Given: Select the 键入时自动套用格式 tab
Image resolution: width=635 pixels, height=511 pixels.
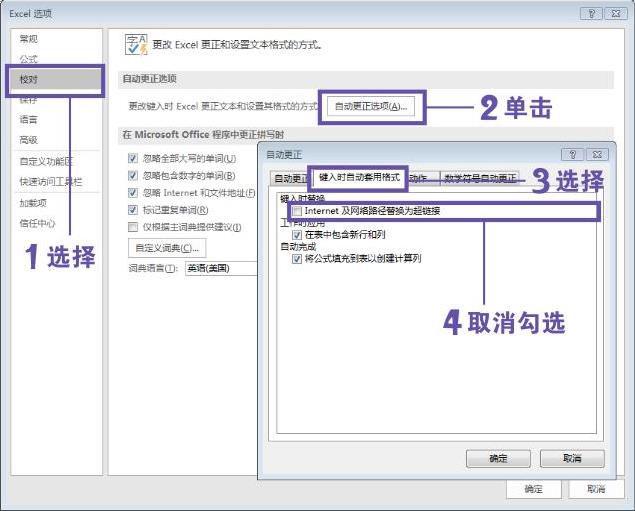Looking at the screenshot, I should 359,177.
